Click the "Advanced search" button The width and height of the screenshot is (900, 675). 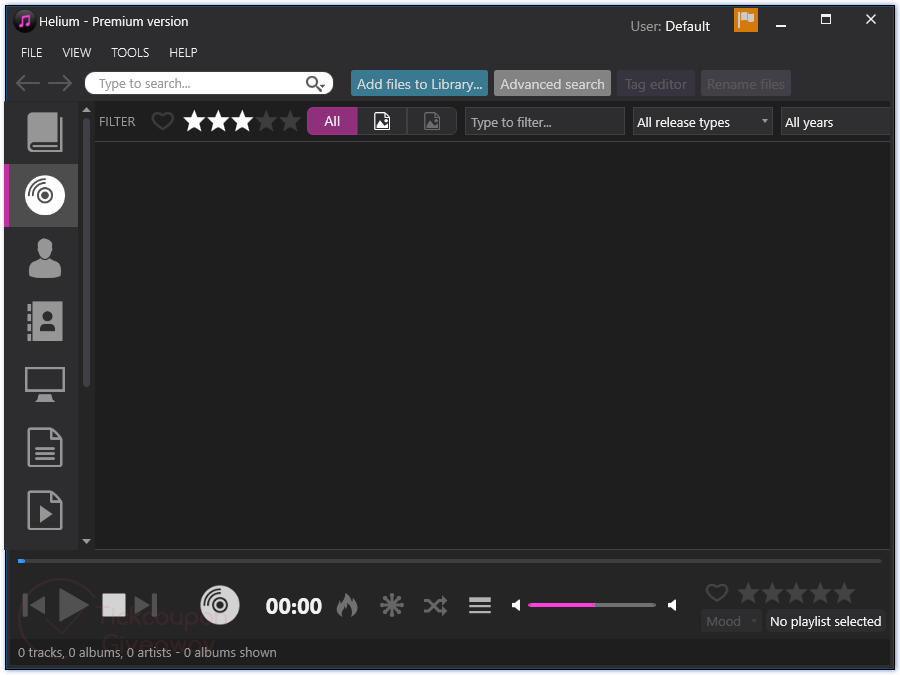click(552, 84)
